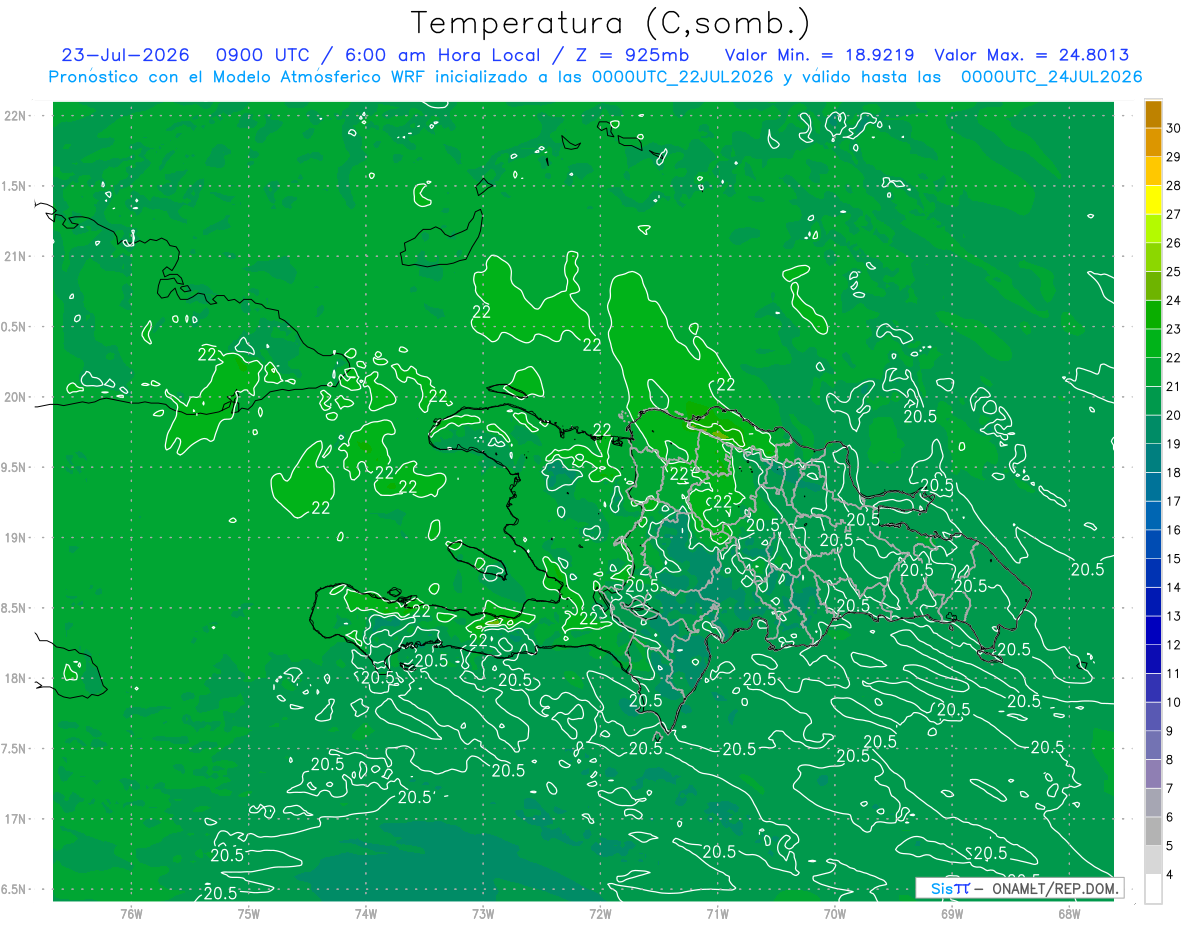
Task: Click the '69W' longitude axis label
Action: tap(952, 914)
